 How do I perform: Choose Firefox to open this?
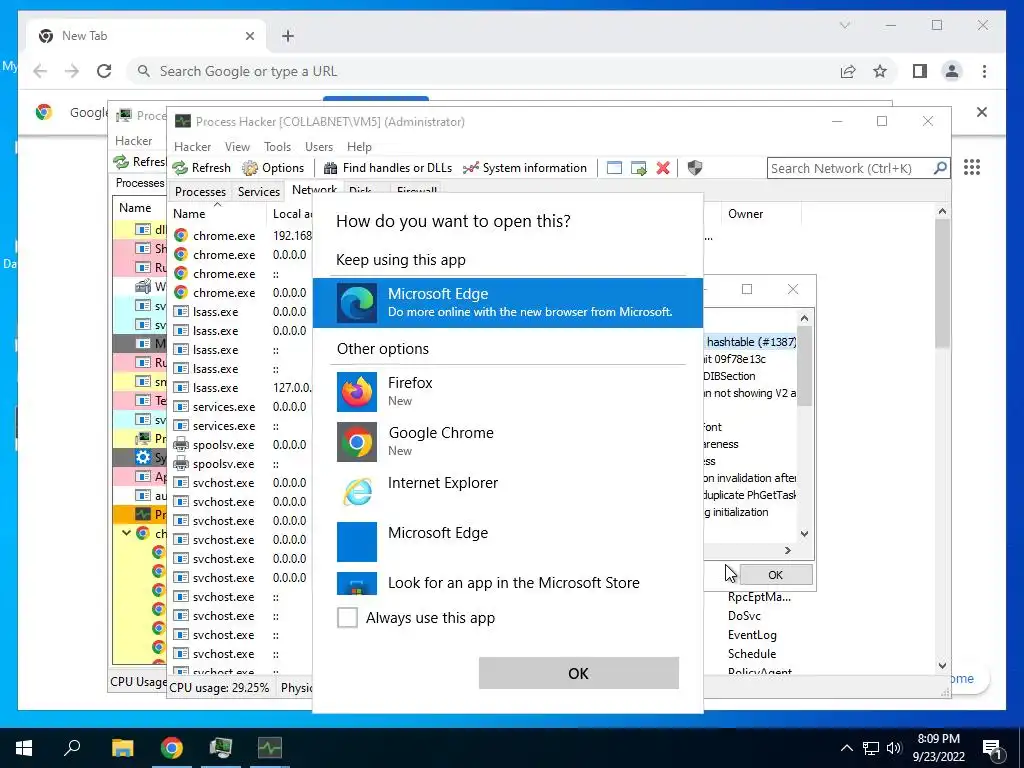tap(507, 391)
